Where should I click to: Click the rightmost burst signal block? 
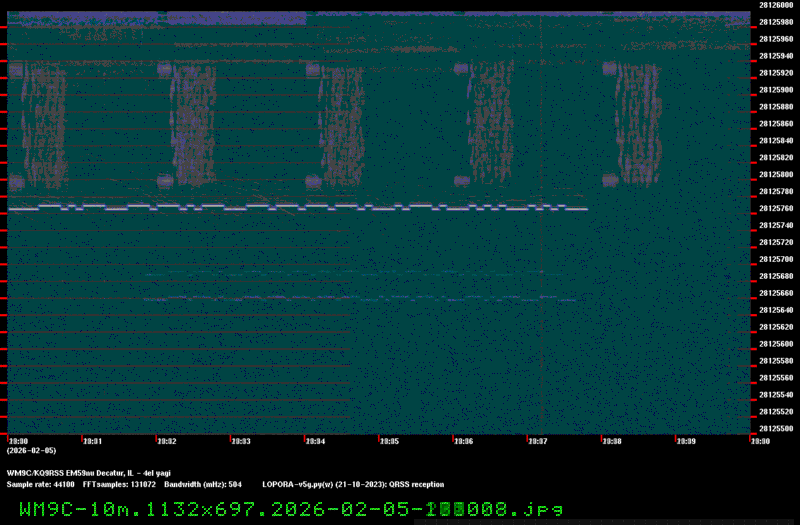click(x=635, y=125)
